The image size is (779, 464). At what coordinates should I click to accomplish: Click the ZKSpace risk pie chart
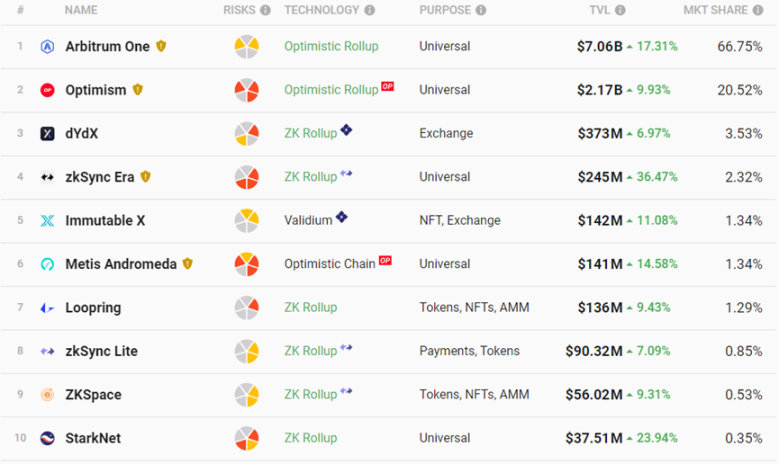[247, 395]
